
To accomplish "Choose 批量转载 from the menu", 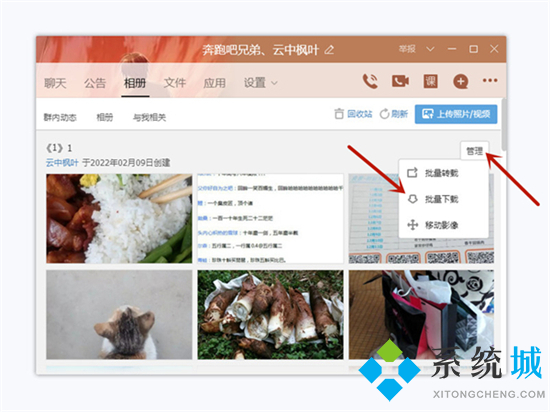I will pyautogui.click(x=442, y=173).
